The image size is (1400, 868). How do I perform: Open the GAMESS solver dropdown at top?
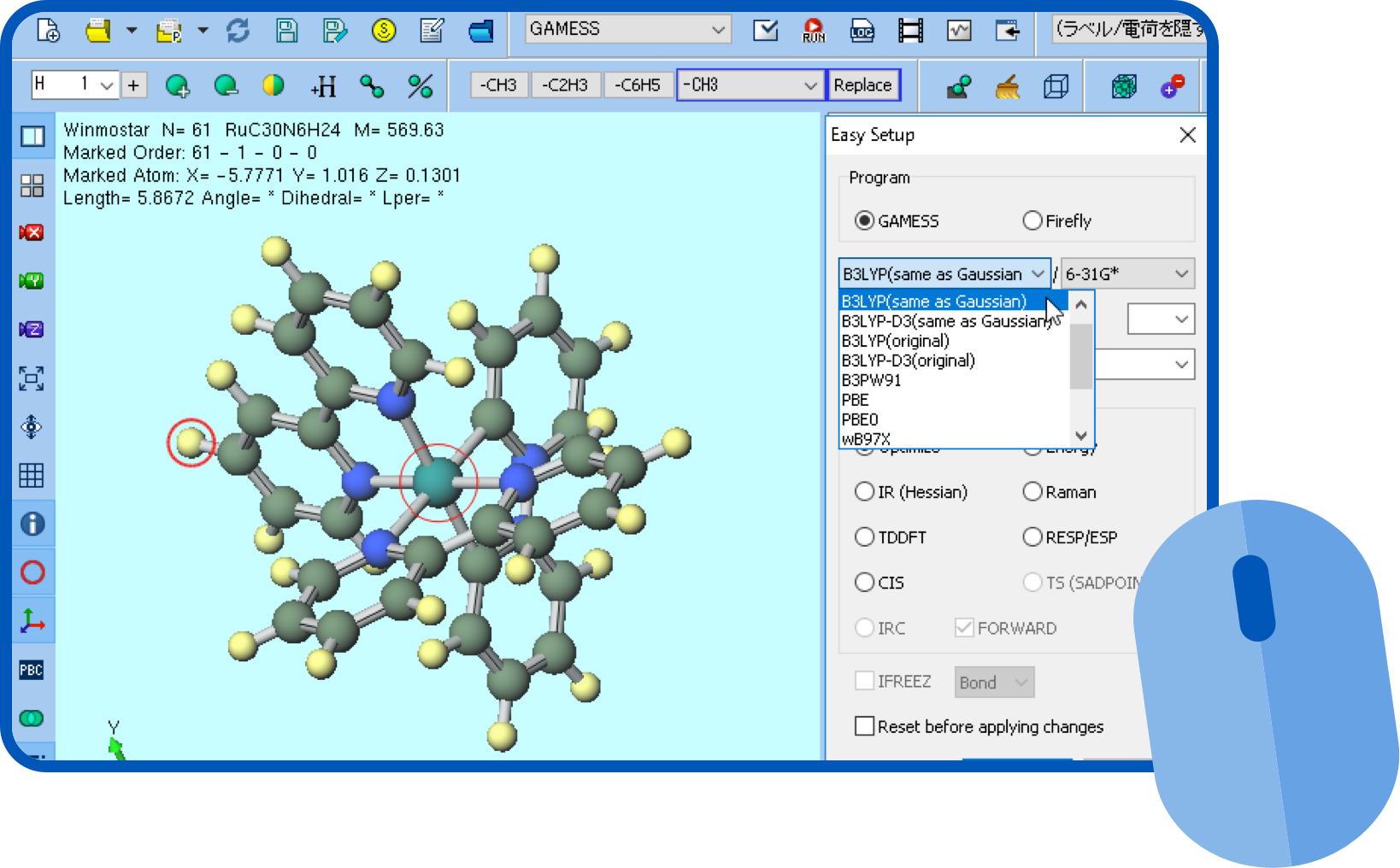pyautogui.click(x=721, y=28)
